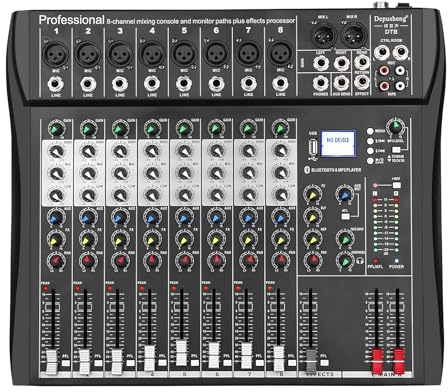Click the channel 1 volume fader
The width and height of the screenshot is (448, 392).
[x=52, y=363]
